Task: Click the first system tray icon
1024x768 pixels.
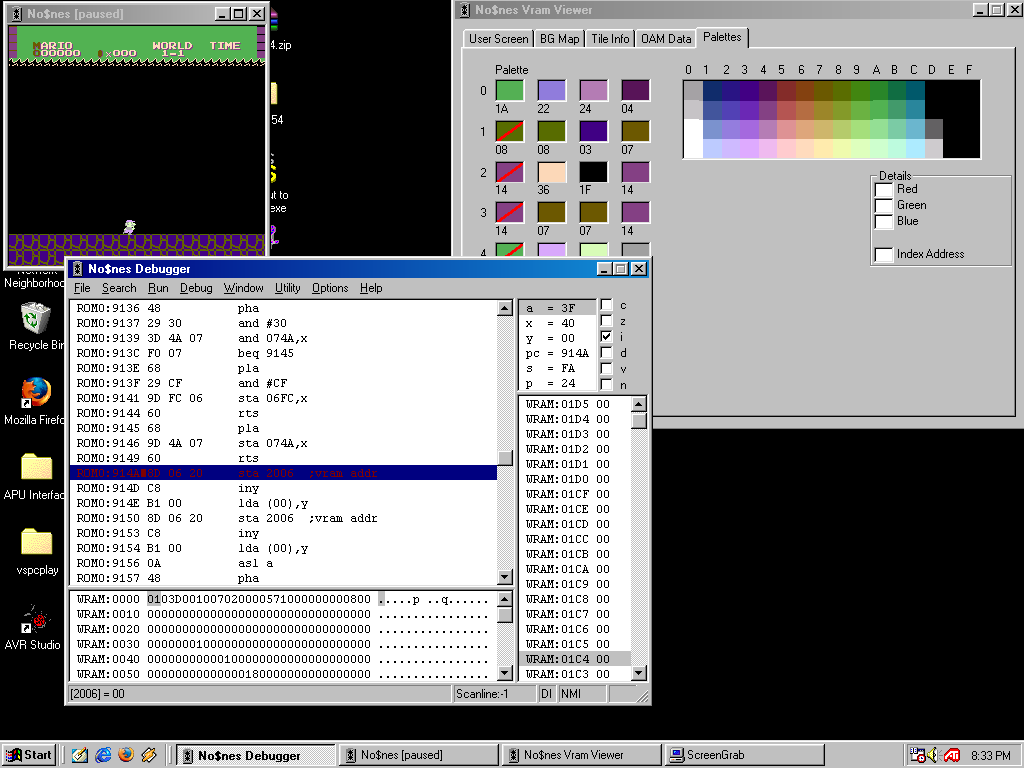Action: tap(918, 756)
